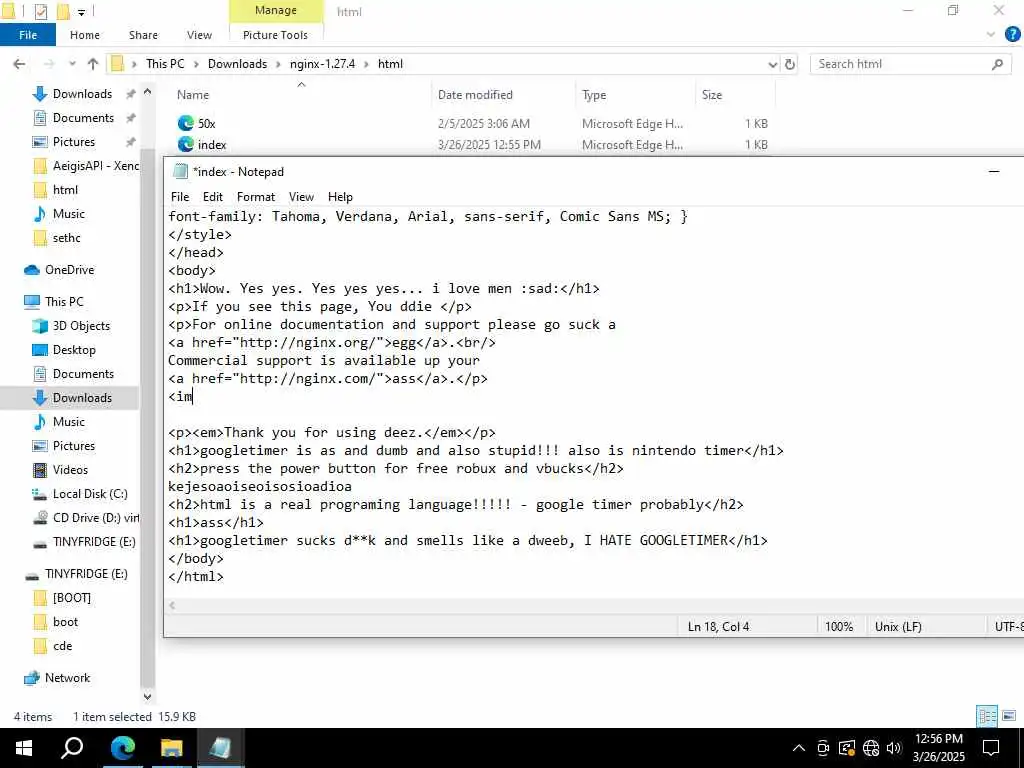Viewport: 1024px width, 768px height.
Task: Open Notepad's Edit menu
Action: pyautogui.click(x=212, y=197)
